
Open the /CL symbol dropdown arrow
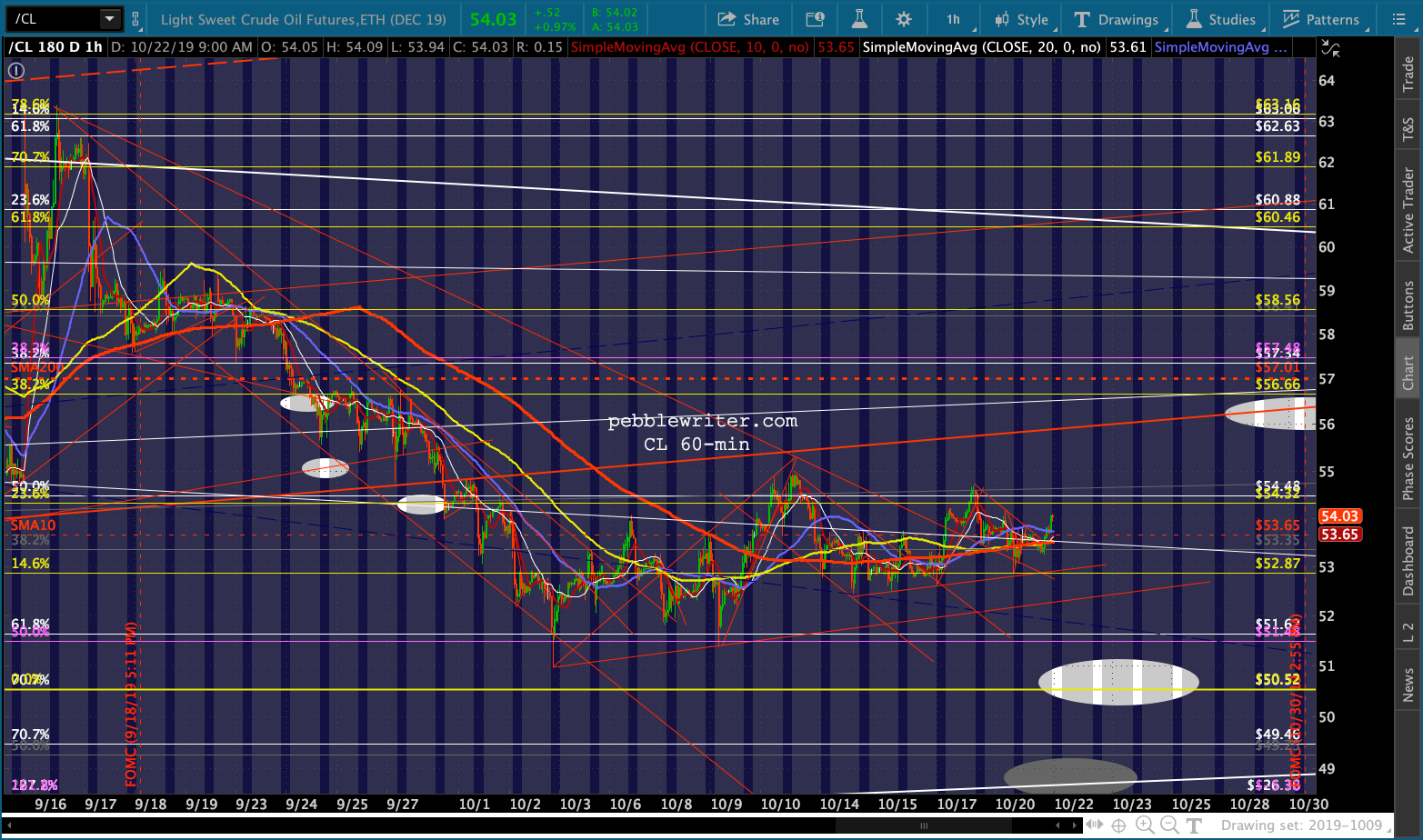[x=109, y=19]
